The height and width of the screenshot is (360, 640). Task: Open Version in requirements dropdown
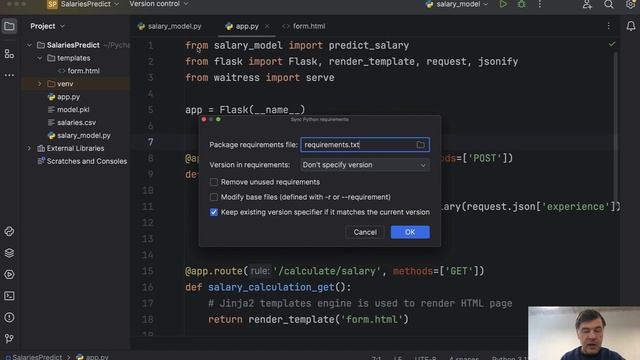coord(365,165)
